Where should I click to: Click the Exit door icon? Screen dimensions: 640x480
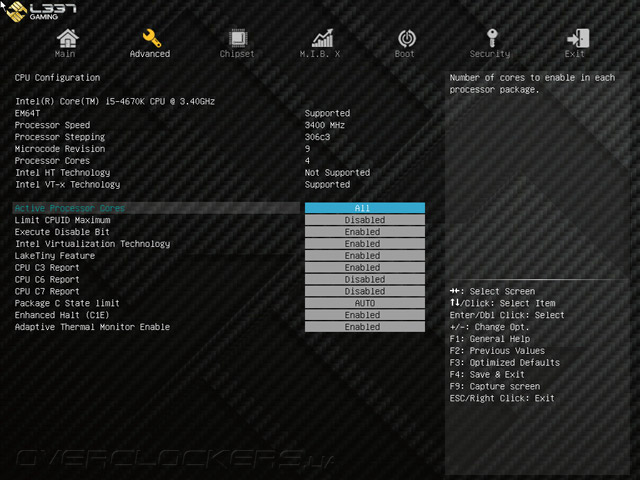pyautogui.click(x=578, y=38)
